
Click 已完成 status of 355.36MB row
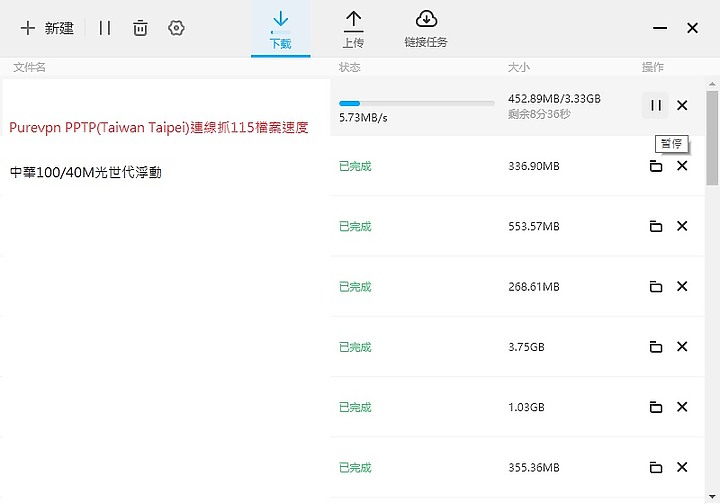click(355, 468)
